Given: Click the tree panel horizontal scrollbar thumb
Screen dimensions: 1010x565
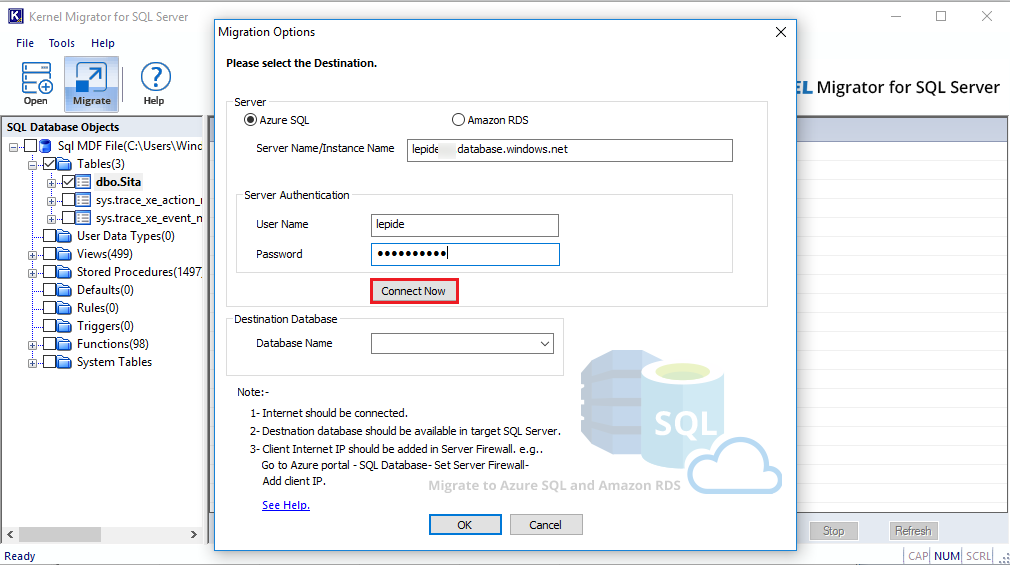Looking at the screenshot, I should [60, 534].
